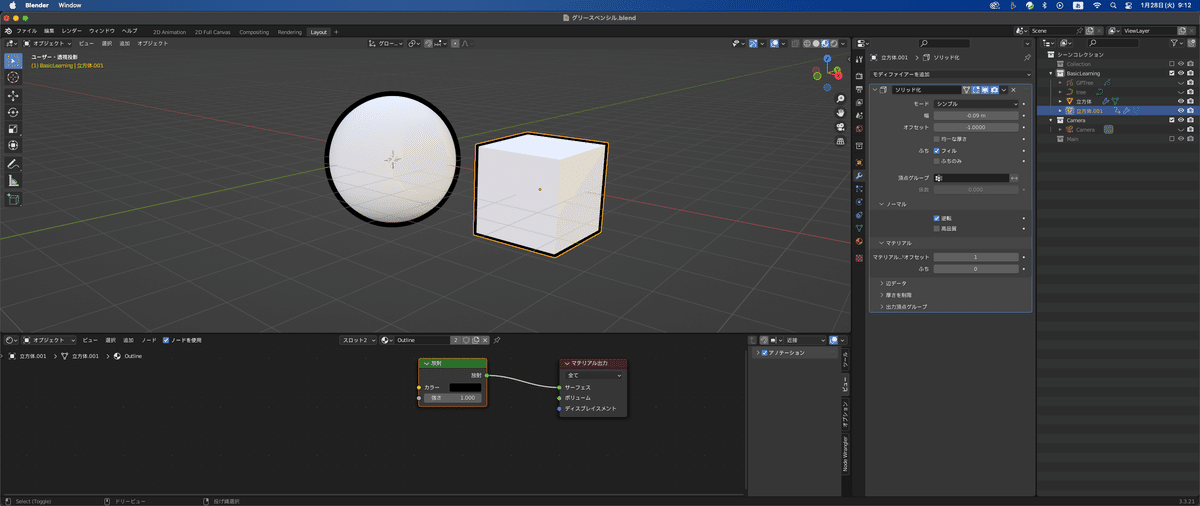Switch to the Rendering workspace tab
Image resolution: width=1200 pixels, height=506 pixels.
[x=290, y=32]
